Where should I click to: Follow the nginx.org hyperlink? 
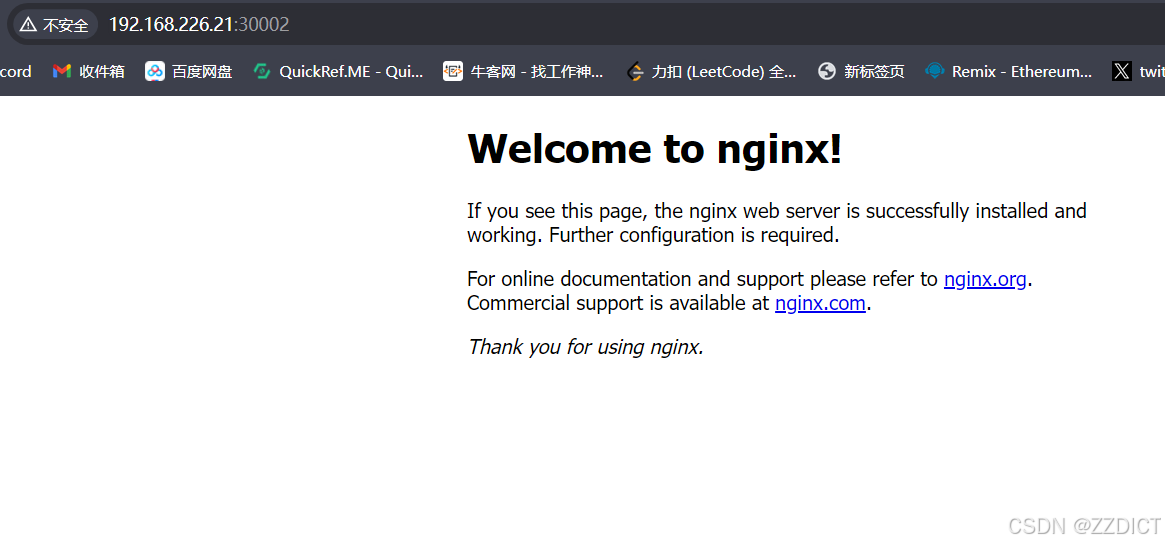coord(985,279)
